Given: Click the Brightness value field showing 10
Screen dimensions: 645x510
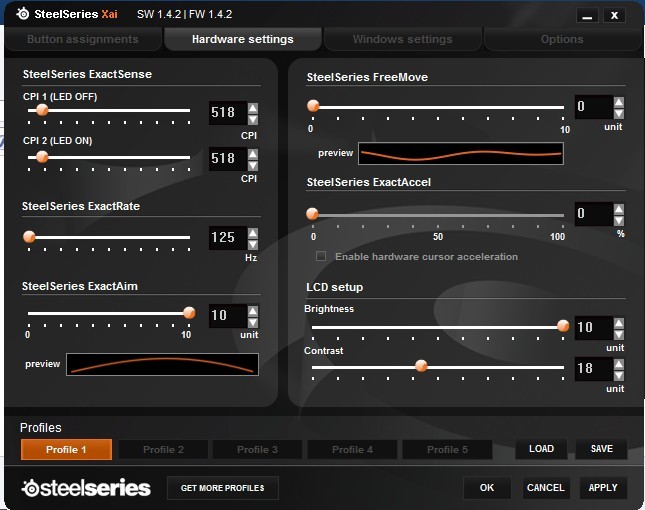Looking at the screenshot, I should pos(594,328).
